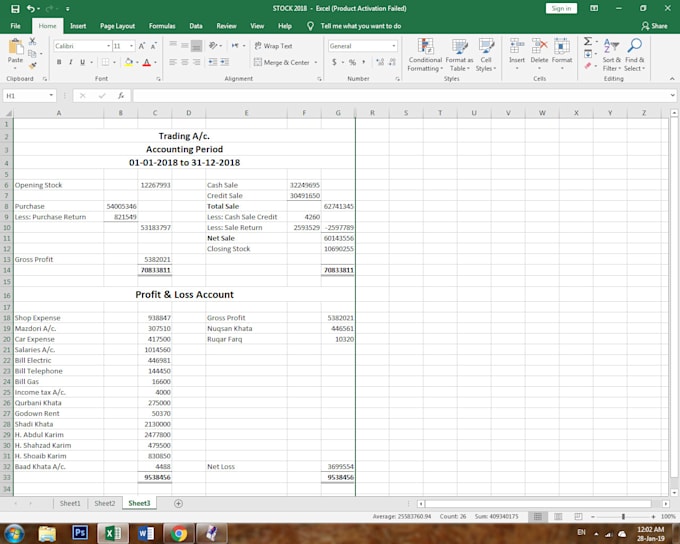Click the Find & Select icon
The image size is (680, 544).
635,54
